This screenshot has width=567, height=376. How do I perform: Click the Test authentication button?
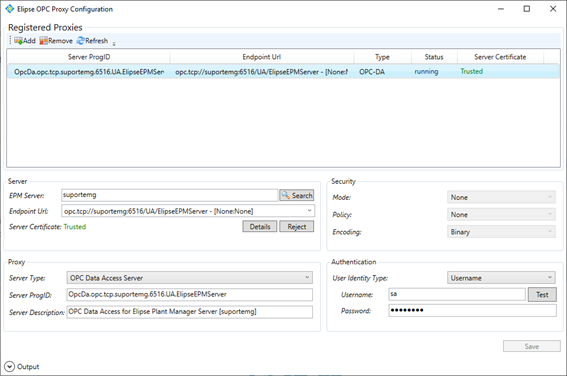[x=542, y=295]
